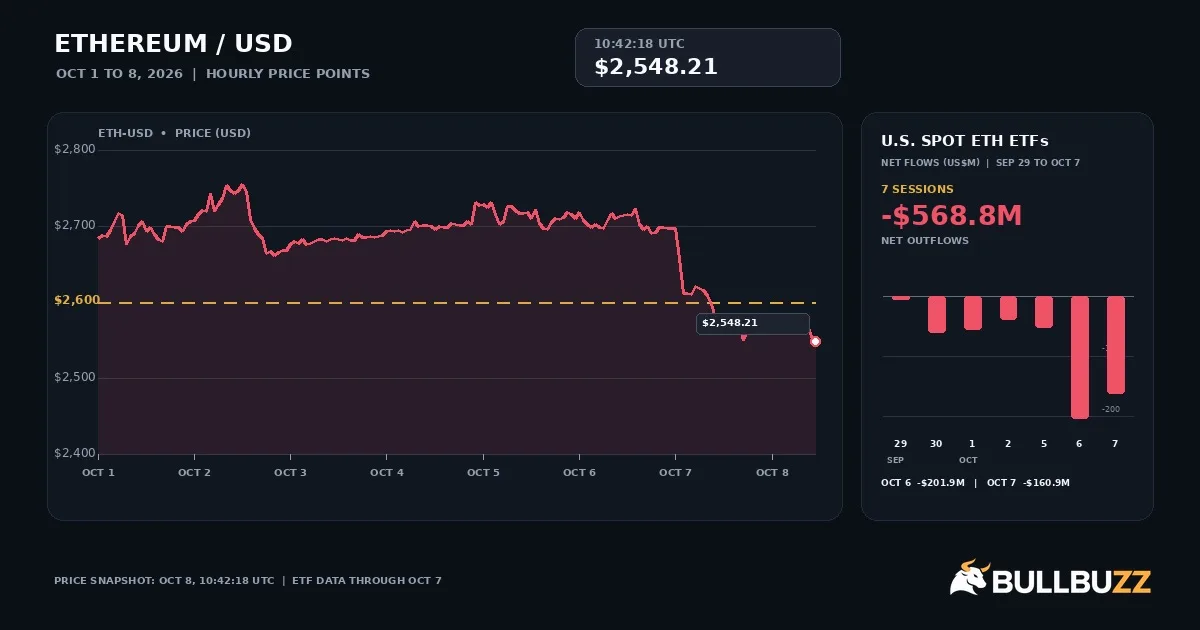
Task: Click the OCT 1 x-axis label
Action: tap(98, 472)
